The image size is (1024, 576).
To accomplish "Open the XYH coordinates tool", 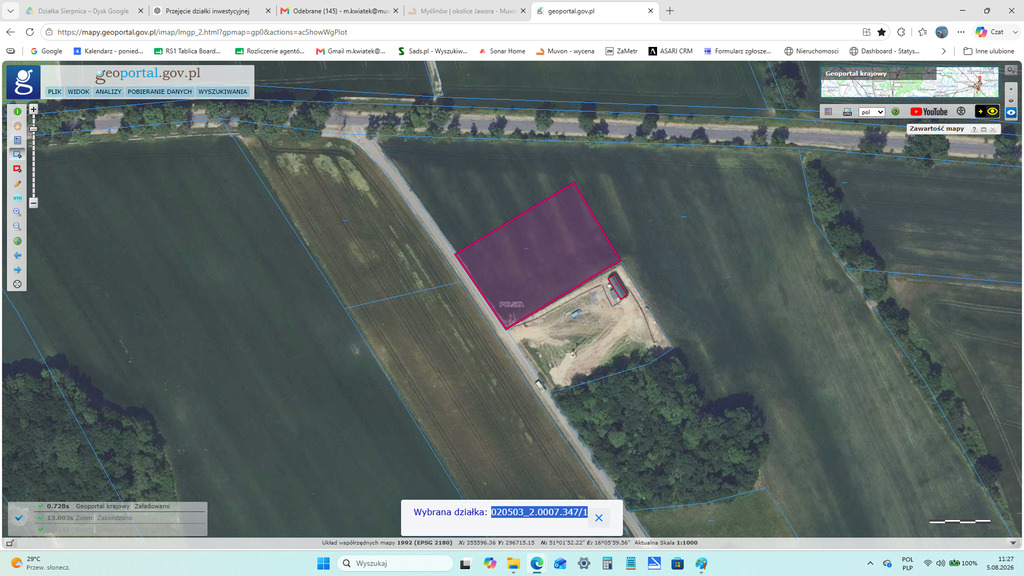I will tap(18, 198).
